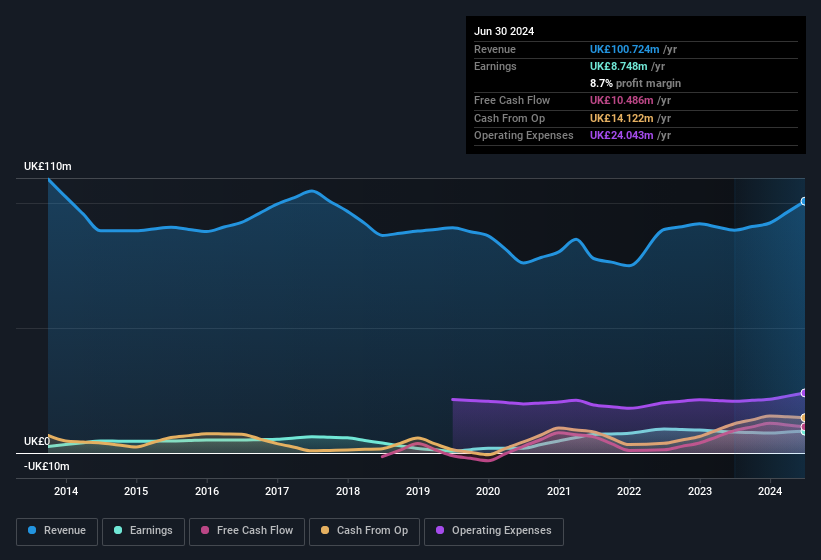
Task: Click the UK£8.748m earnings value in tooltip
Action: [x=620, y=66]
